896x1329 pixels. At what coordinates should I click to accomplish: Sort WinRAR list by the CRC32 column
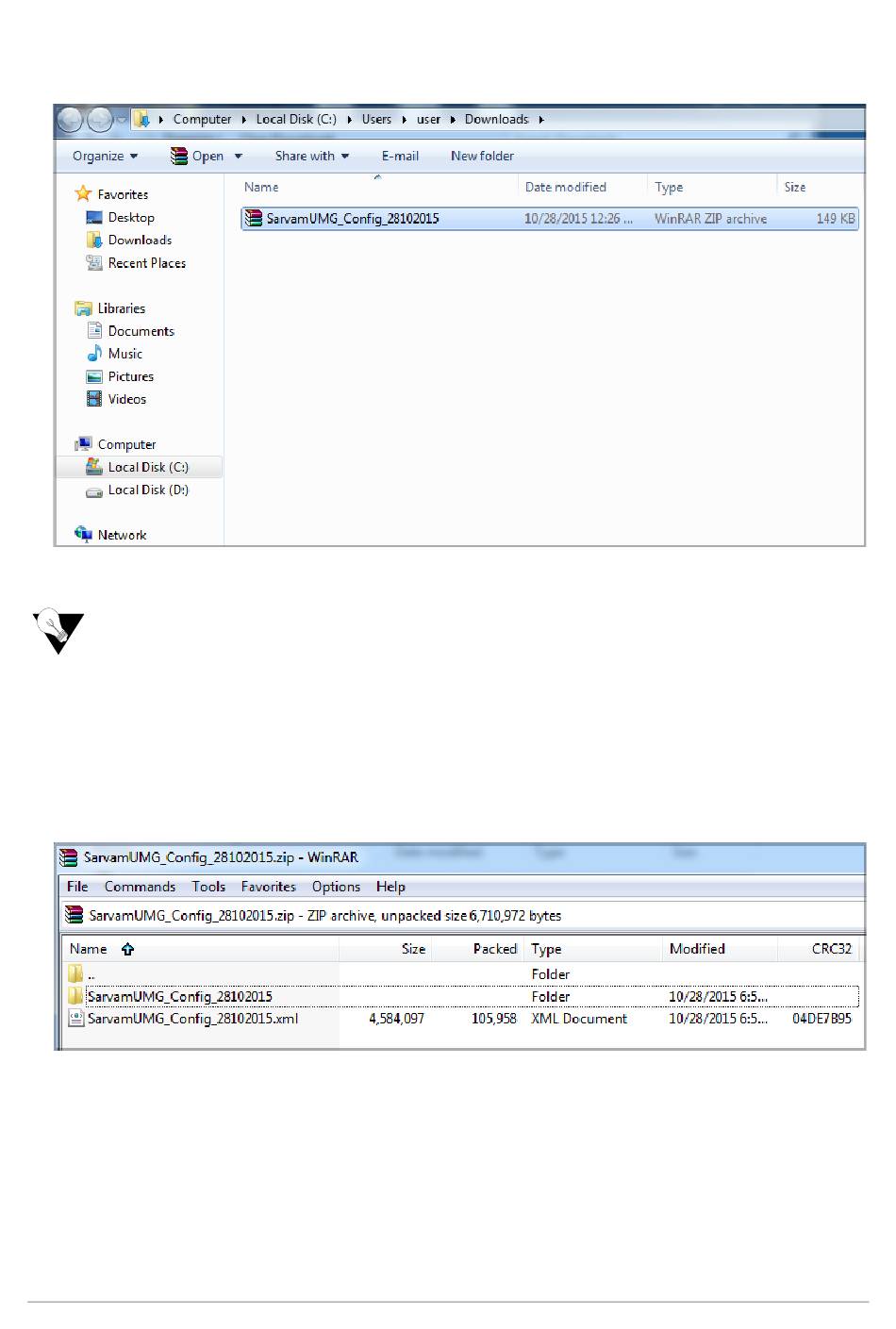[x=832, y=949]
